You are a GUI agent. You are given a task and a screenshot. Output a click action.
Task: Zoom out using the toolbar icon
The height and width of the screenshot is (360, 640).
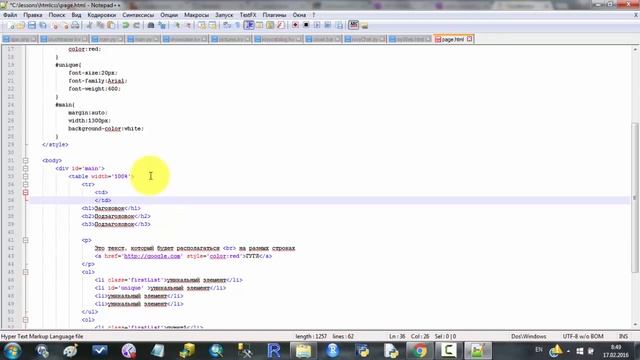point(188,25)
